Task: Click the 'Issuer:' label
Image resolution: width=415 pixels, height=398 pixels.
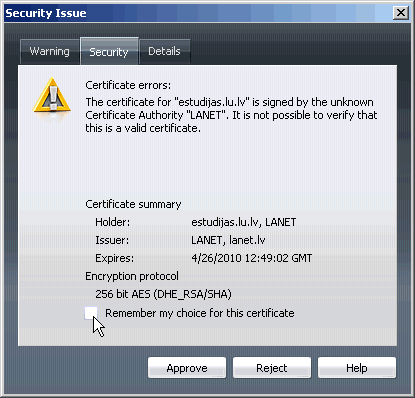Action: [x=112, y=240]
